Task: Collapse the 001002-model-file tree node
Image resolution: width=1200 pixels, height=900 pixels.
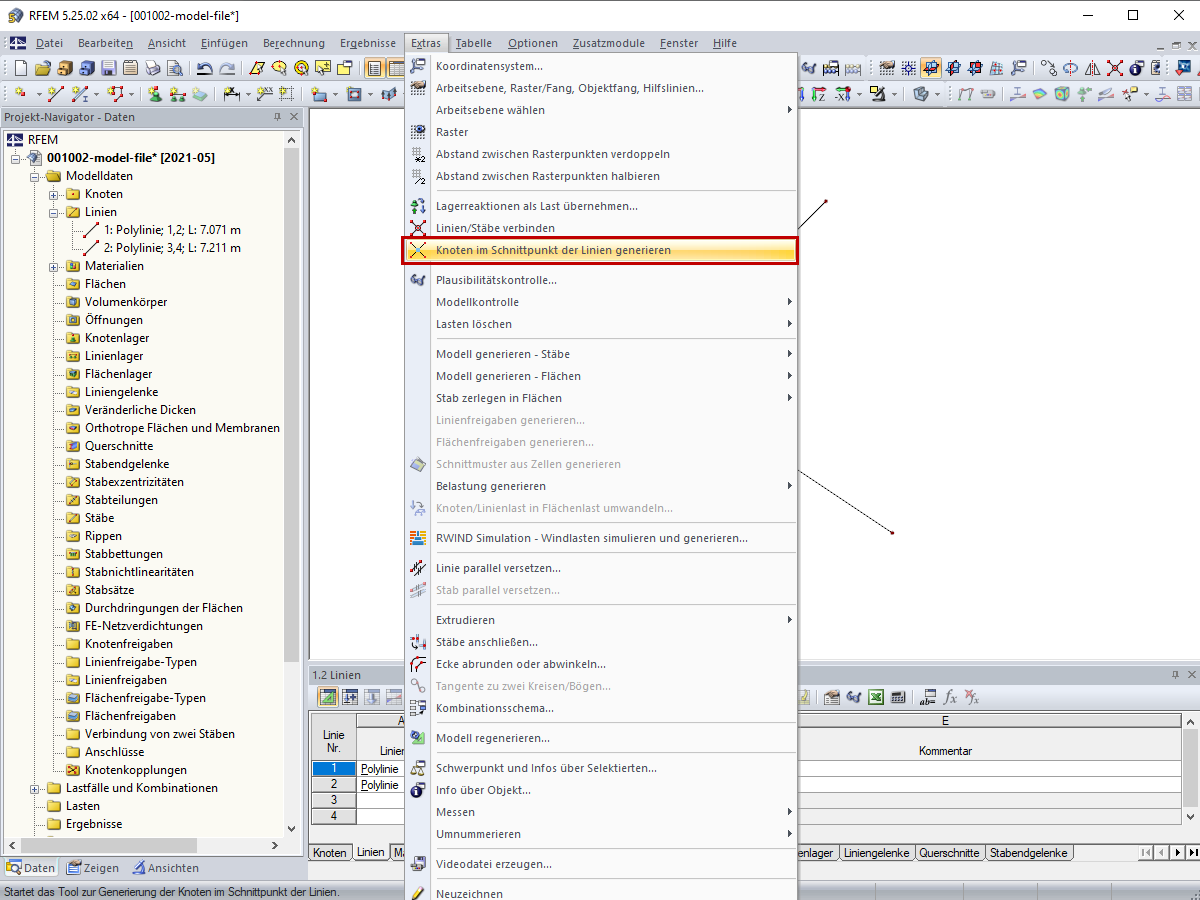Action: point(16,158)
